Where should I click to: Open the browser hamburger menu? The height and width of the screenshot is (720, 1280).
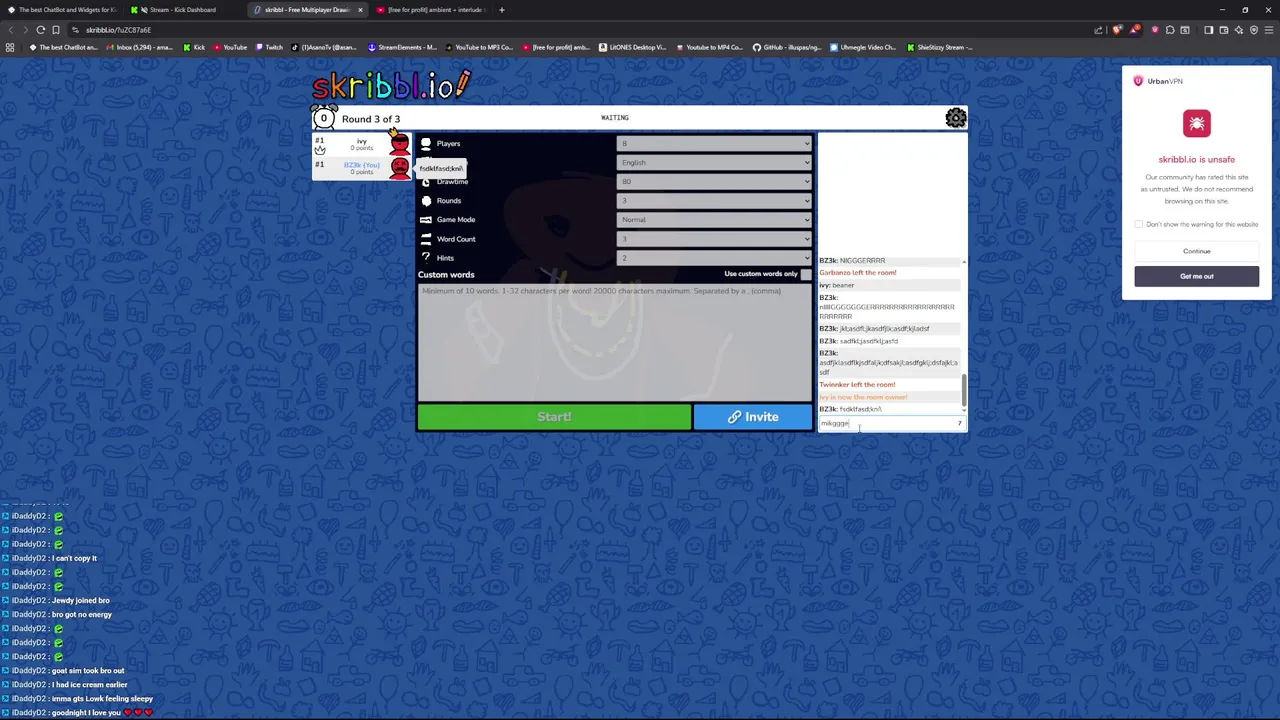pos(1268,30)
